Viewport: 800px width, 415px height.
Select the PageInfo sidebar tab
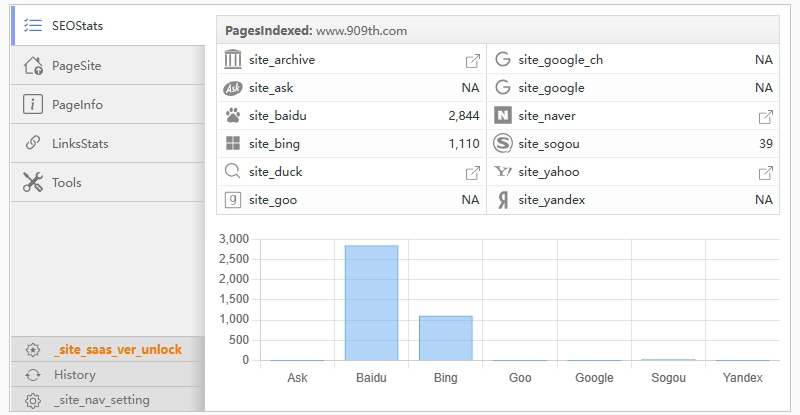(x=77, y=105)
